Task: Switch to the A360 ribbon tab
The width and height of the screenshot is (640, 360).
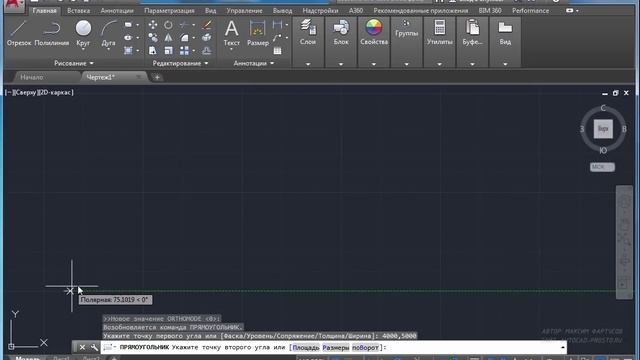Action: coord(356,11)
